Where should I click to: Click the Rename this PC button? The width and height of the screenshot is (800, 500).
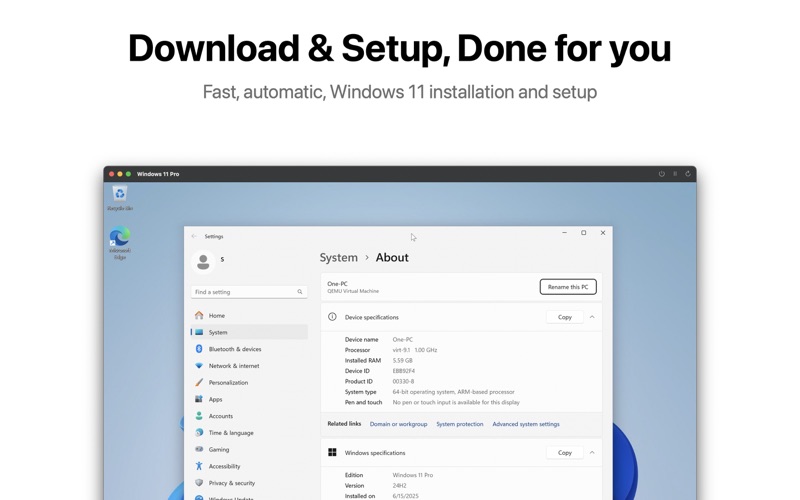coord(568,287)
